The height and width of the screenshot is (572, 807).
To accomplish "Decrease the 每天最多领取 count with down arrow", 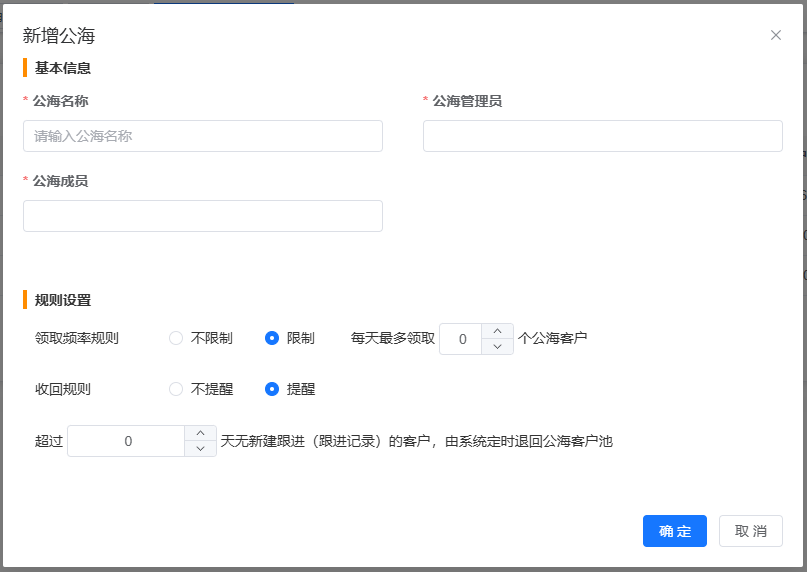I will [498, 347].
